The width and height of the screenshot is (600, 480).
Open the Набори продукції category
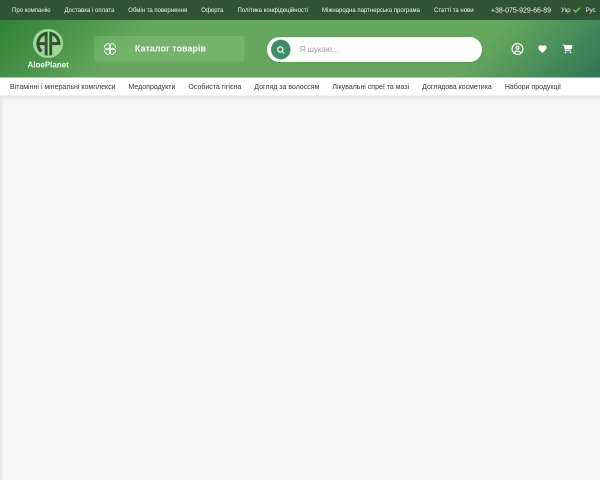coord(533,87)
